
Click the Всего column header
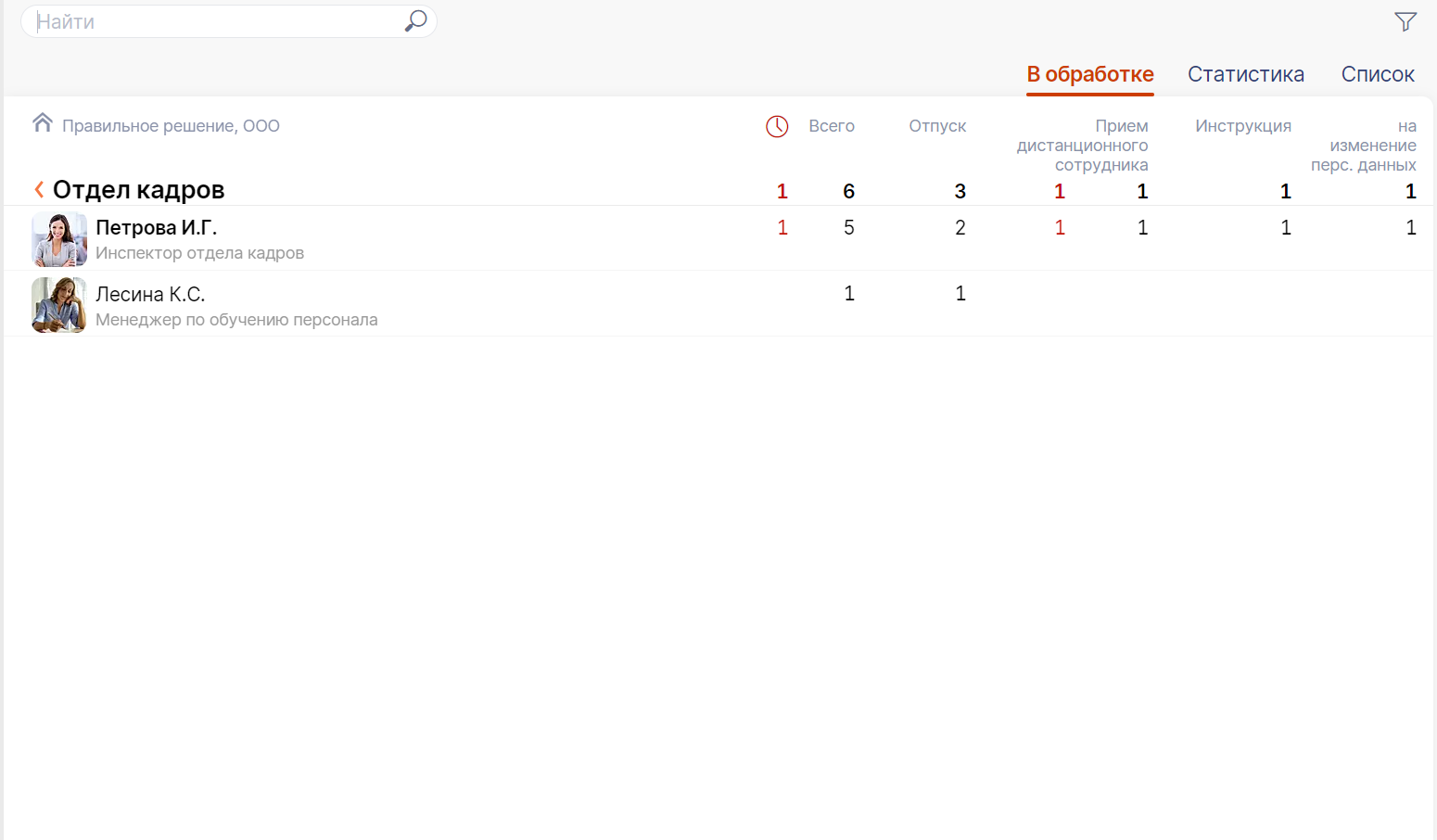(831, 126)
